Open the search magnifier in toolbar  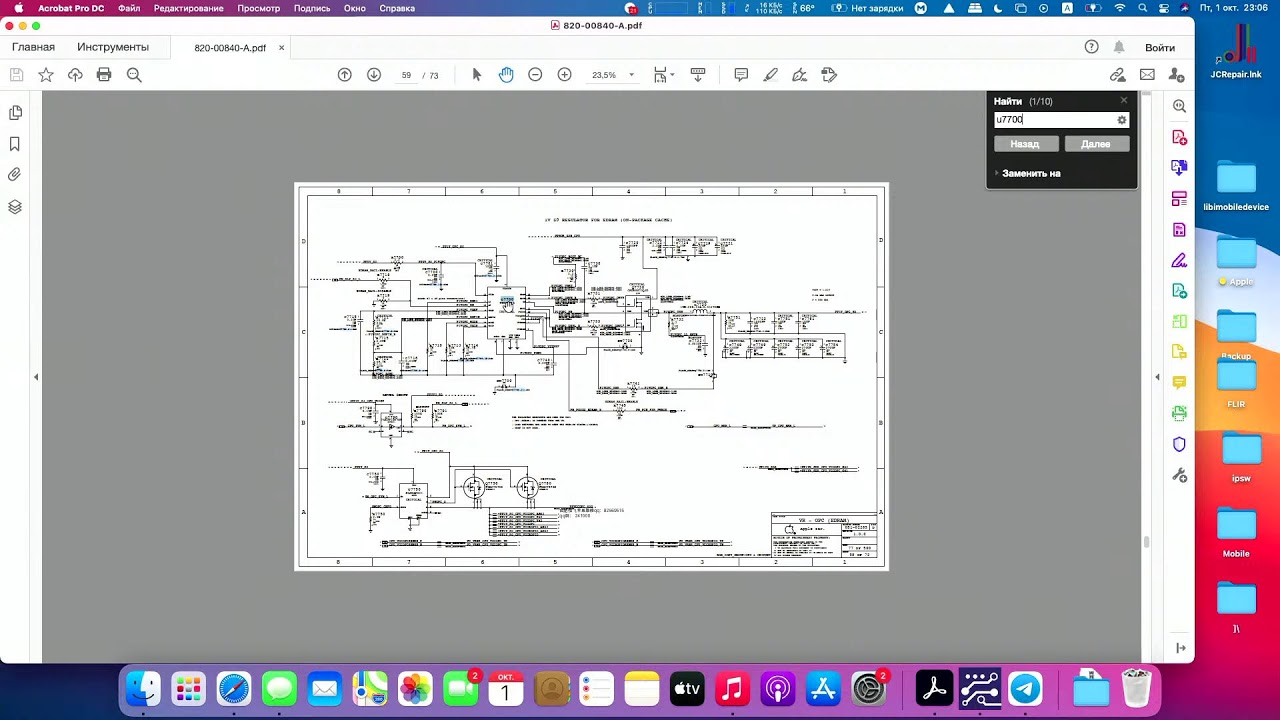click(134, 75)
